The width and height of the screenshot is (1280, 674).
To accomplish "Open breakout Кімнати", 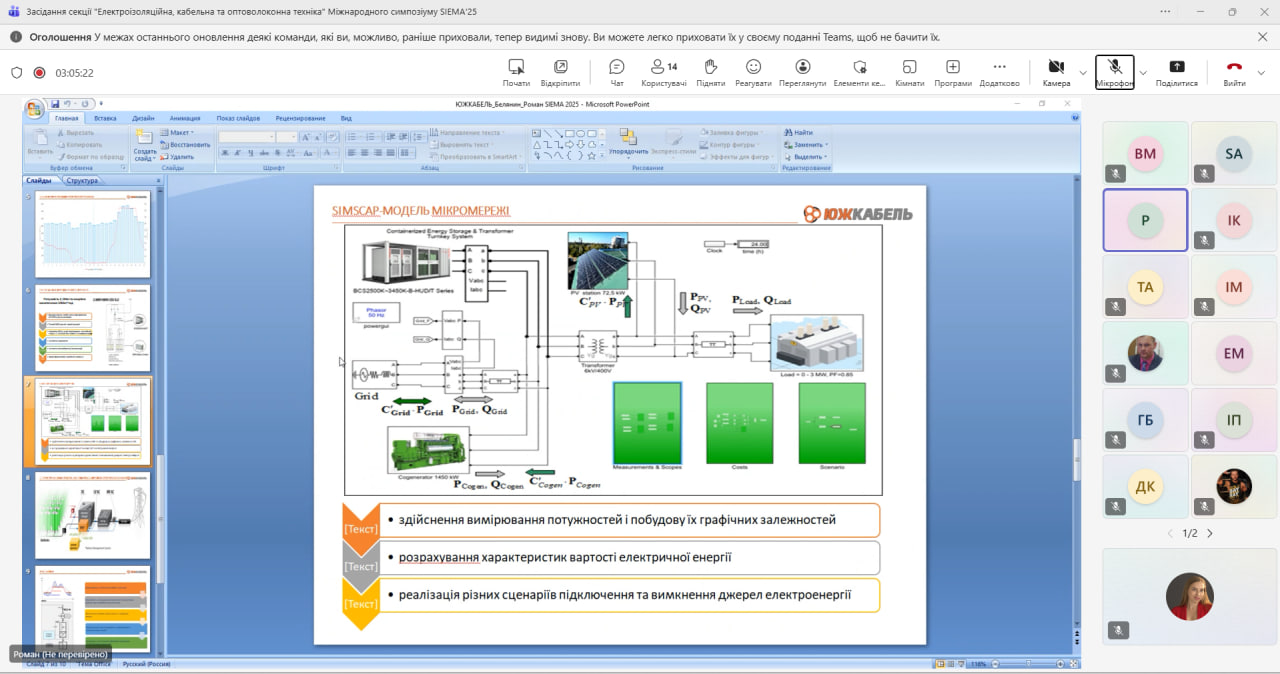I will (909, 72).
